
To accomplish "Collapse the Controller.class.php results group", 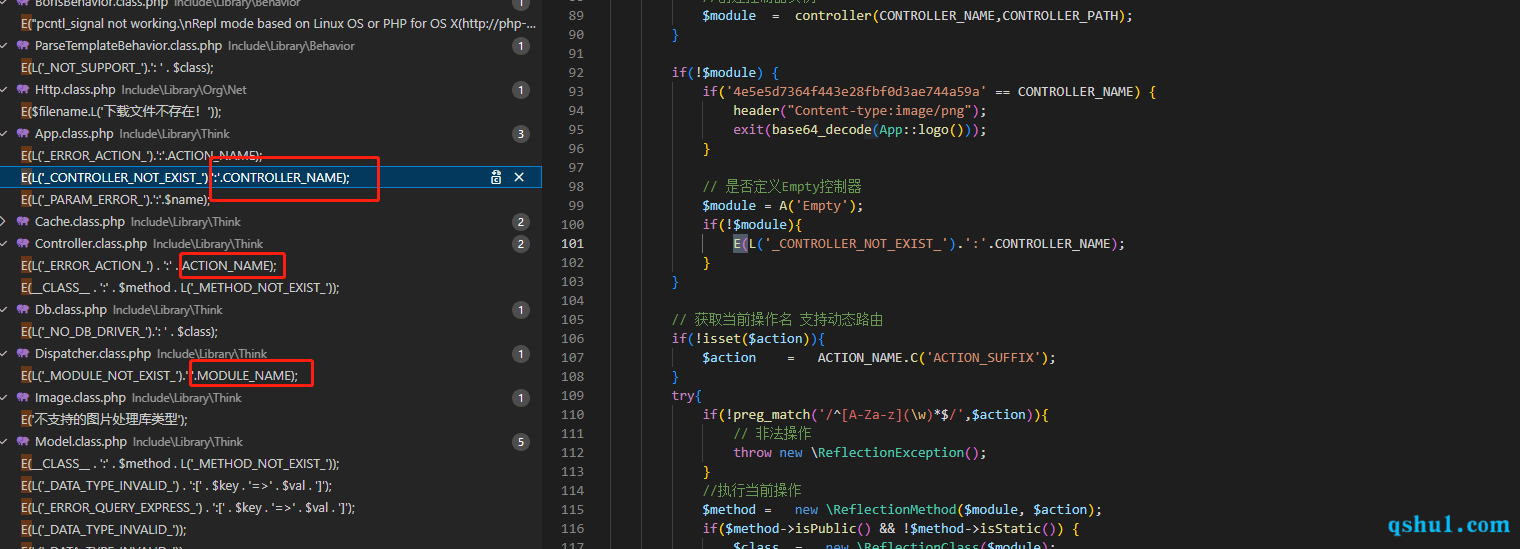I will [5, 244].
